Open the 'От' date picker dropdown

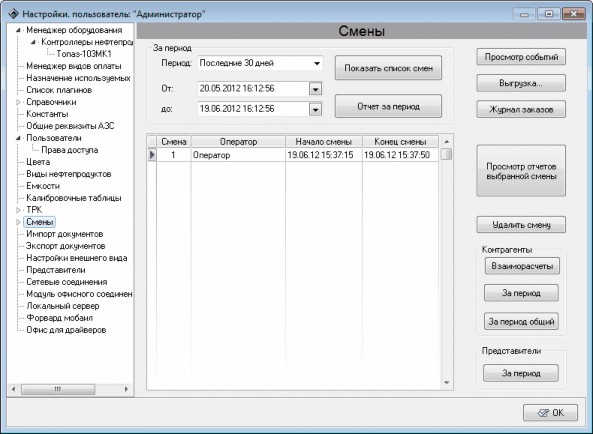click(315, 89)
